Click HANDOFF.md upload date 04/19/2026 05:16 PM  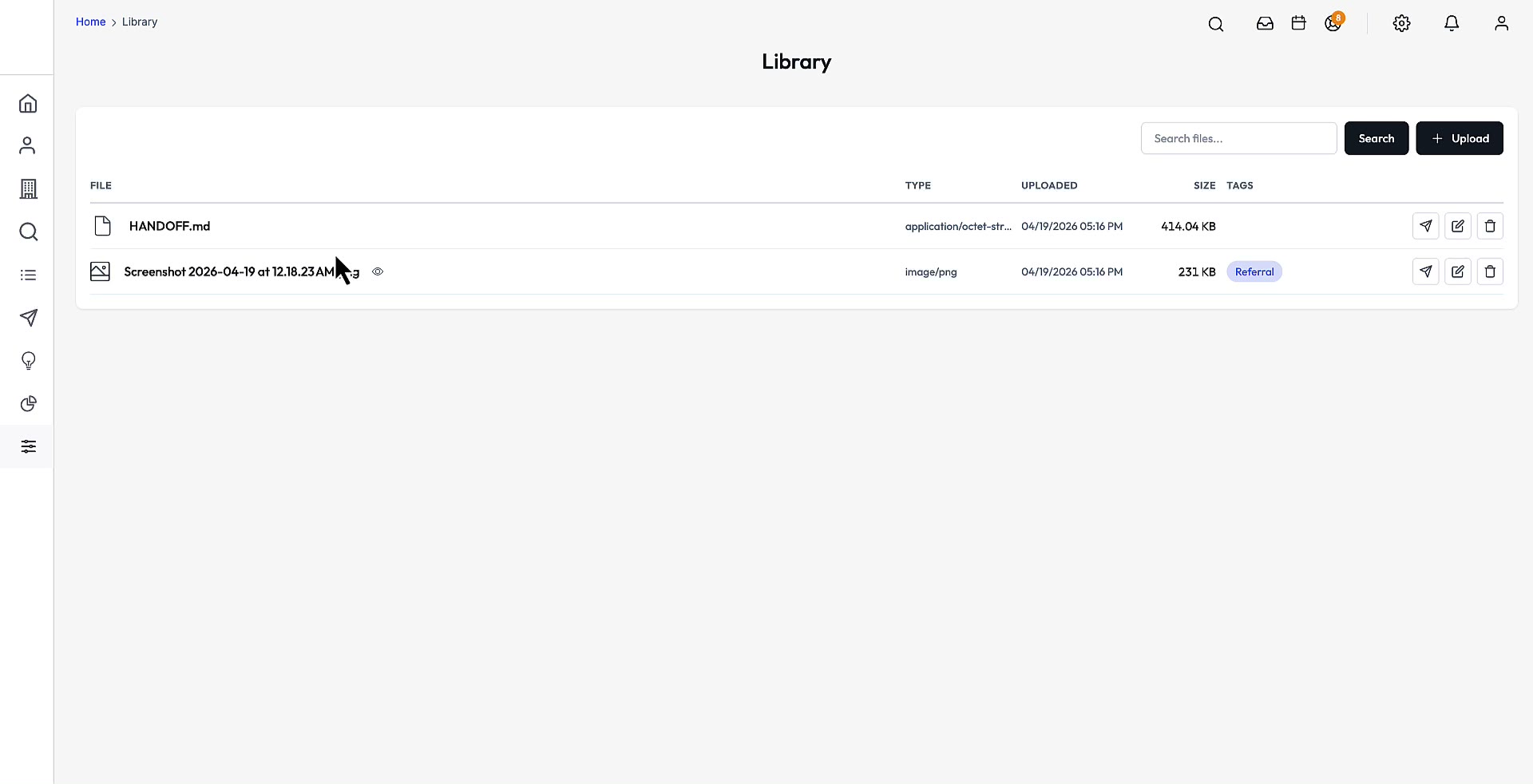tap(1072, 226)
